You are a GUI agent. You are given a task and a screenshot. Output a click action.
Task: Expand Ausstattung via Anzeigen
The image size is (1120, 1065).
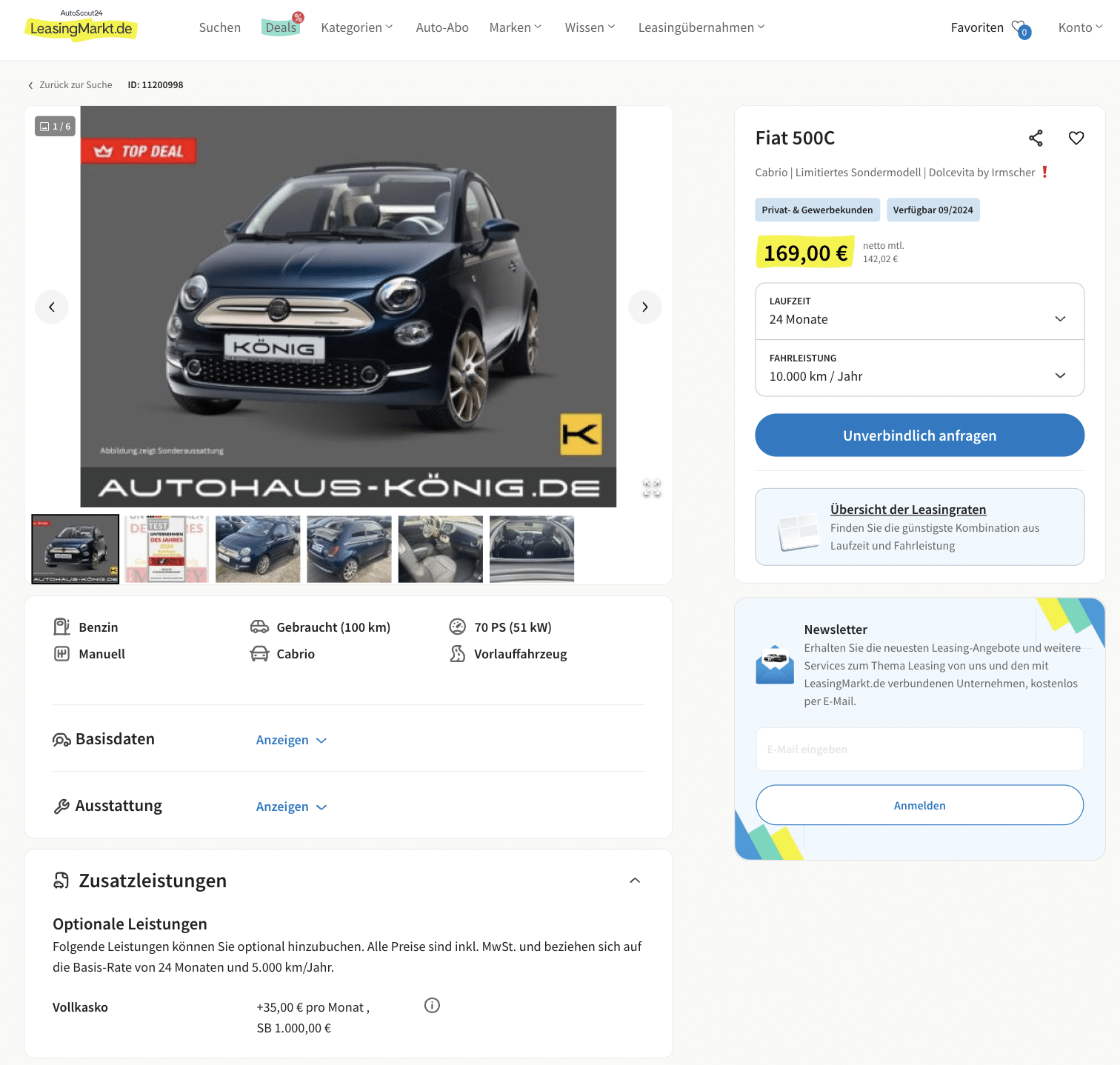point(291,807)
